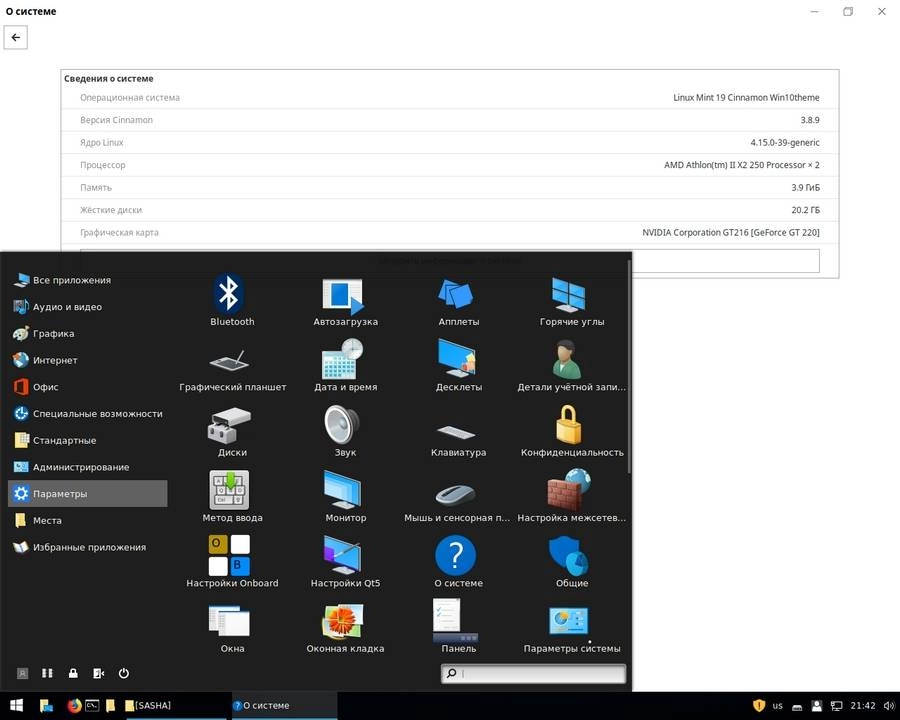Open Детали учётной записи
This screenshot has height=720, width=900.
coord(572,366)
